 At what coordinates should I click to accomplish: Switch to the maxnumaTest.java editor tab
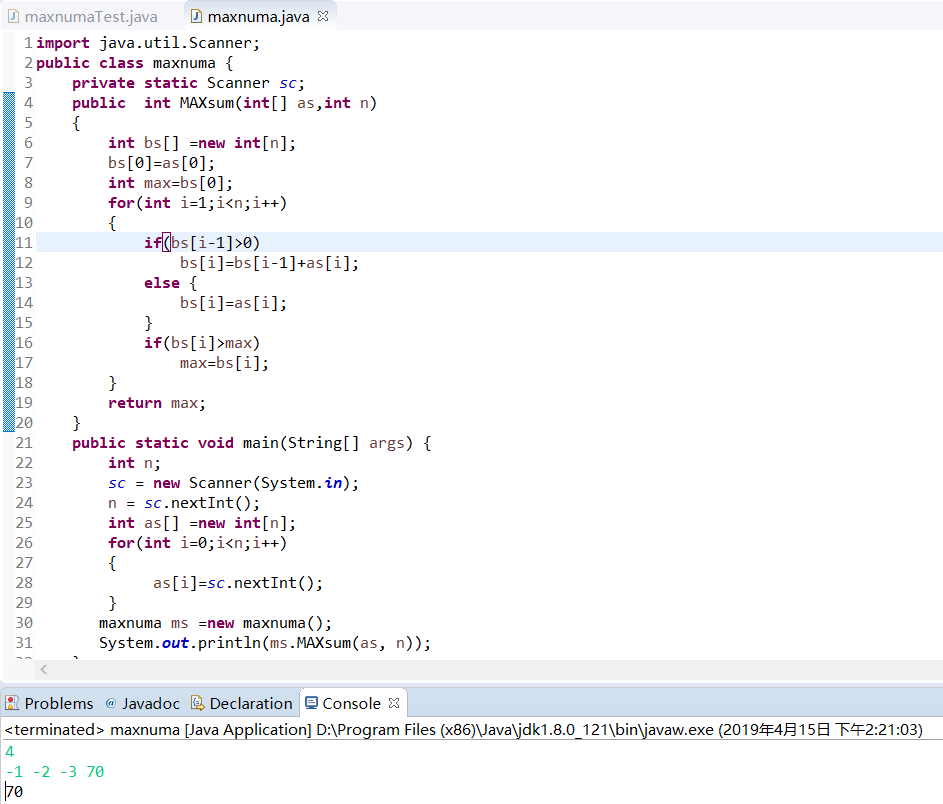coord(82,17)
